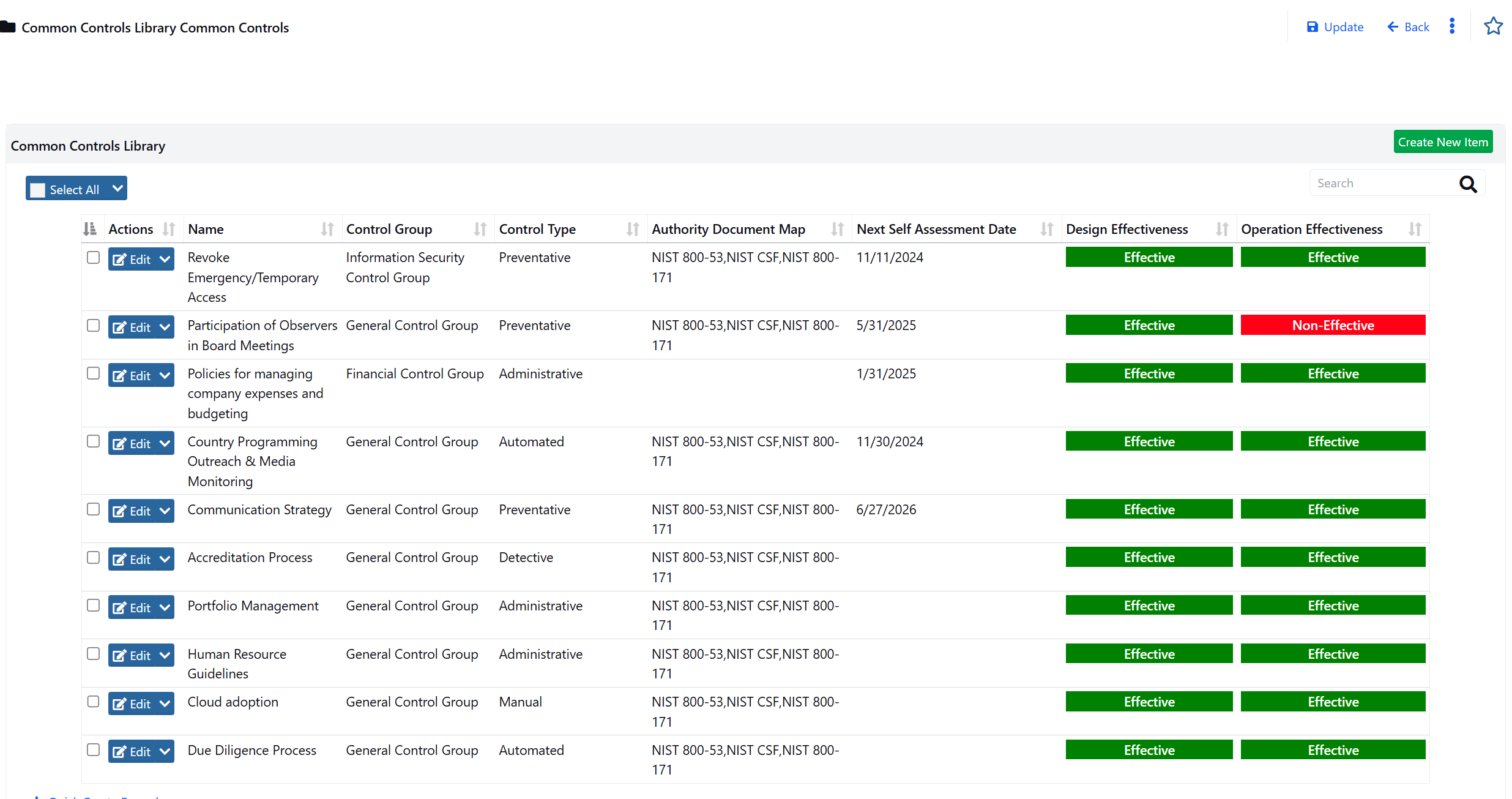Open Edit dropdown arrow for Accreditation Process

165,559
